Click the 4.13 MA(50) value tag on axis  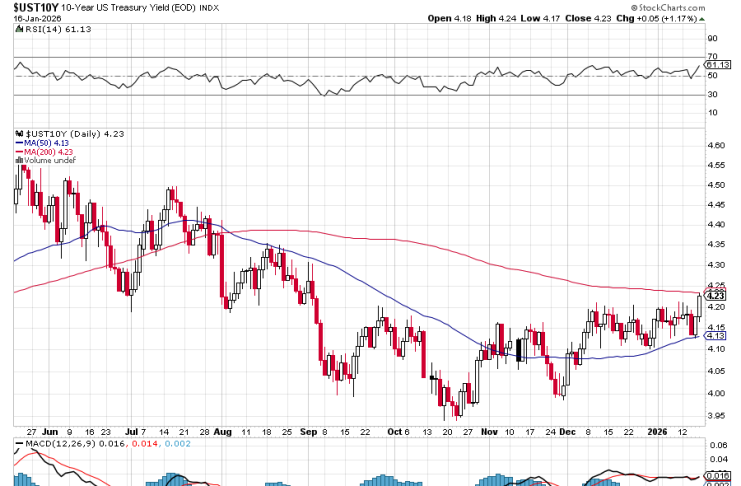715,336
